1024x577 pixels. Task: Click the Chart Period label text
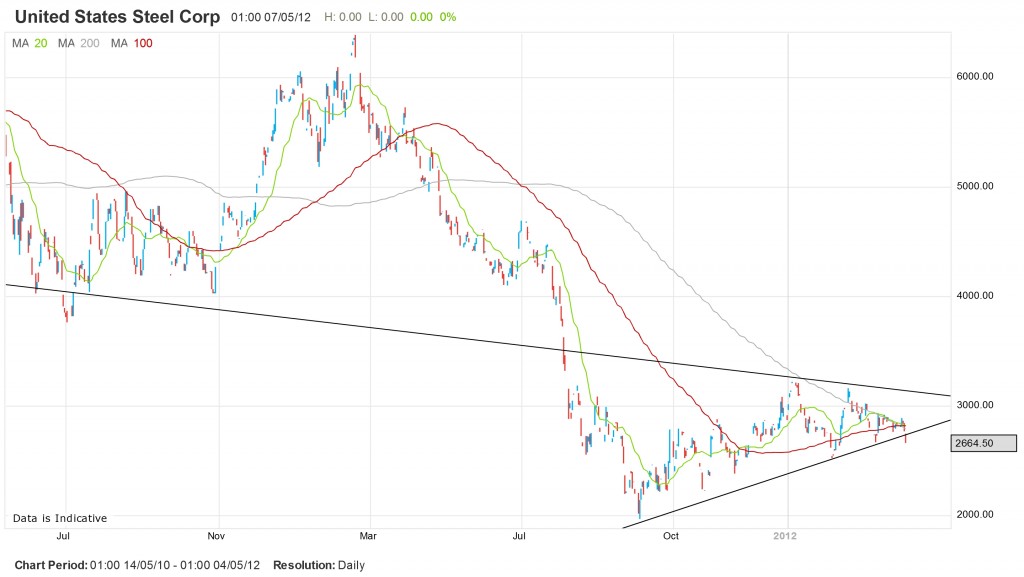(x=51, y=565)
